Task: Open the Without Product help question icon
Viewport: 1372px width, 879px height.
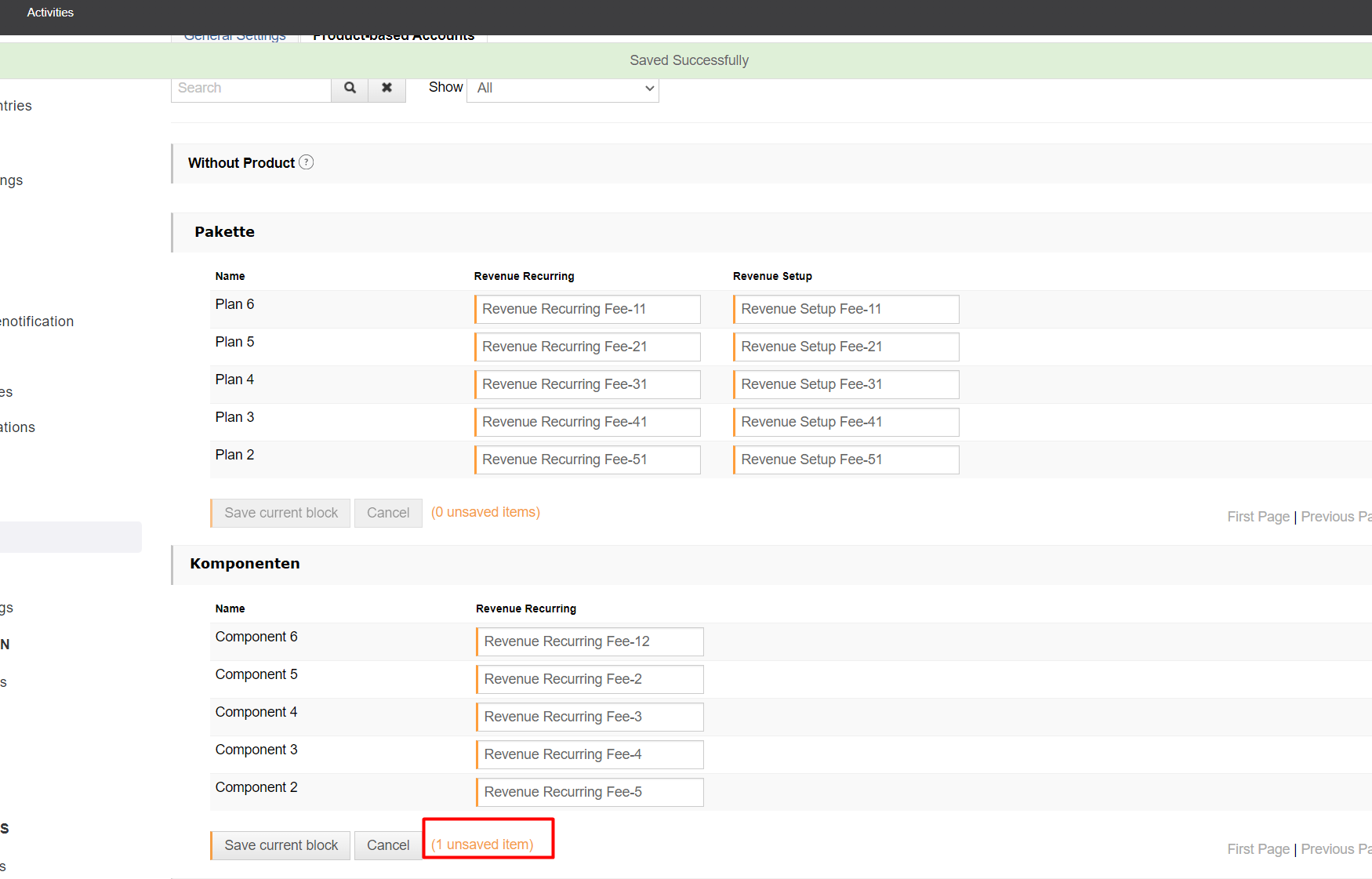Action: [x=307, y=162]
